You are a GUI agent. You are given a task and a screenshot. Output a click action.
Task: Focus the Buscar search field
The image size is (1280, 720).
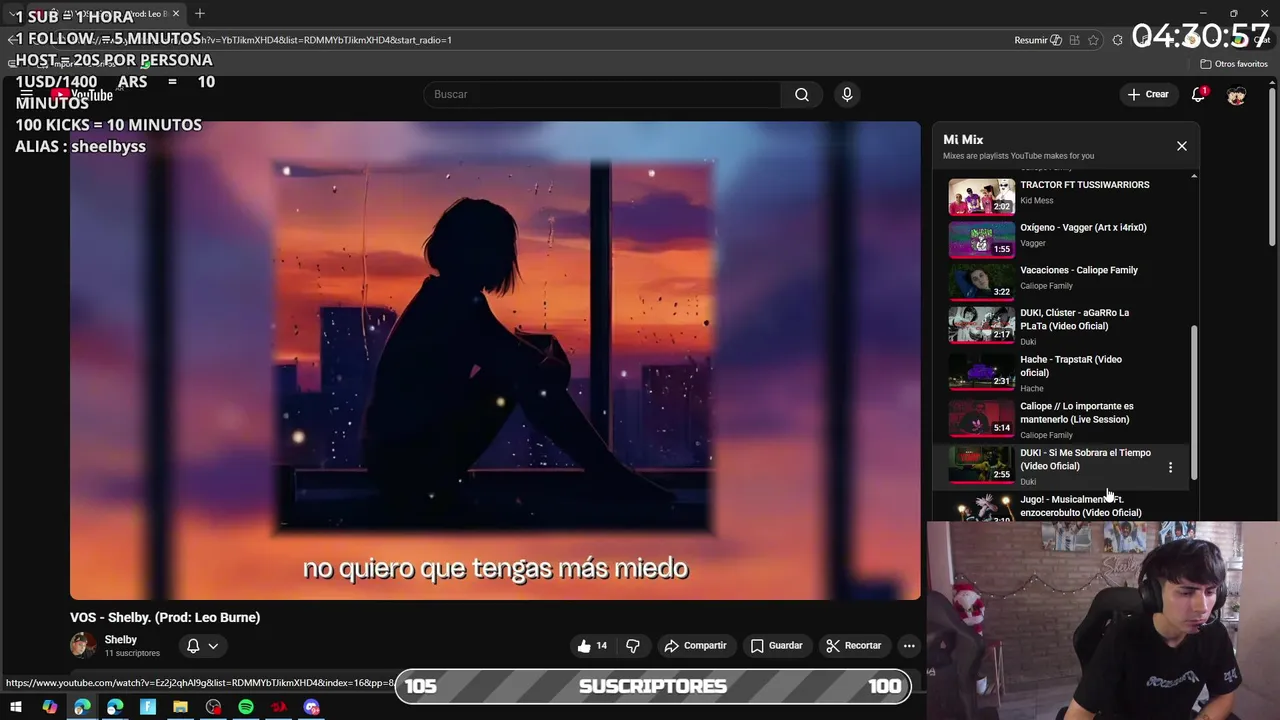coord(600,94)
